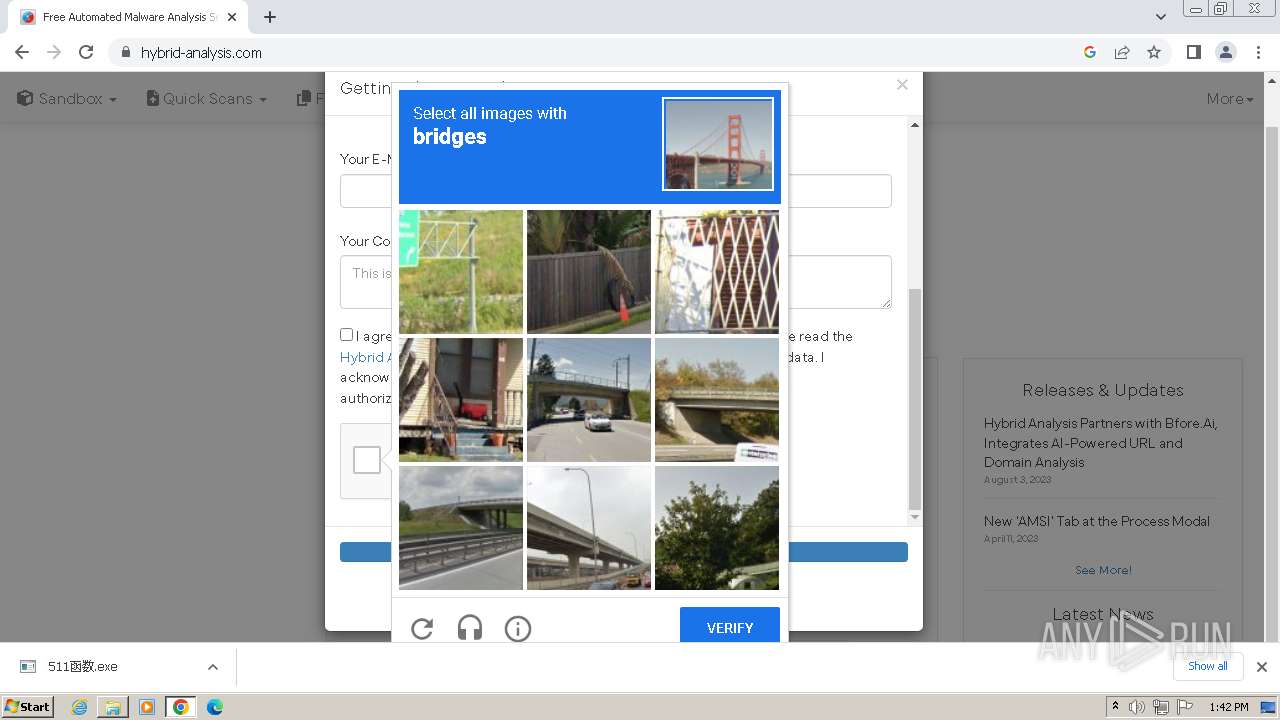Open the Chrome profile menu
Image resolution: width=1280 pixels, height=720 pixels.
1226,52
